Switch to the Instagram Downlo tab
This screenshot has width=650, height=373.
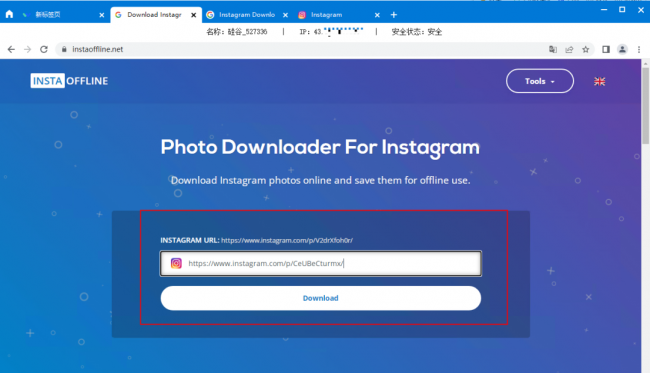tap(247, 15)
